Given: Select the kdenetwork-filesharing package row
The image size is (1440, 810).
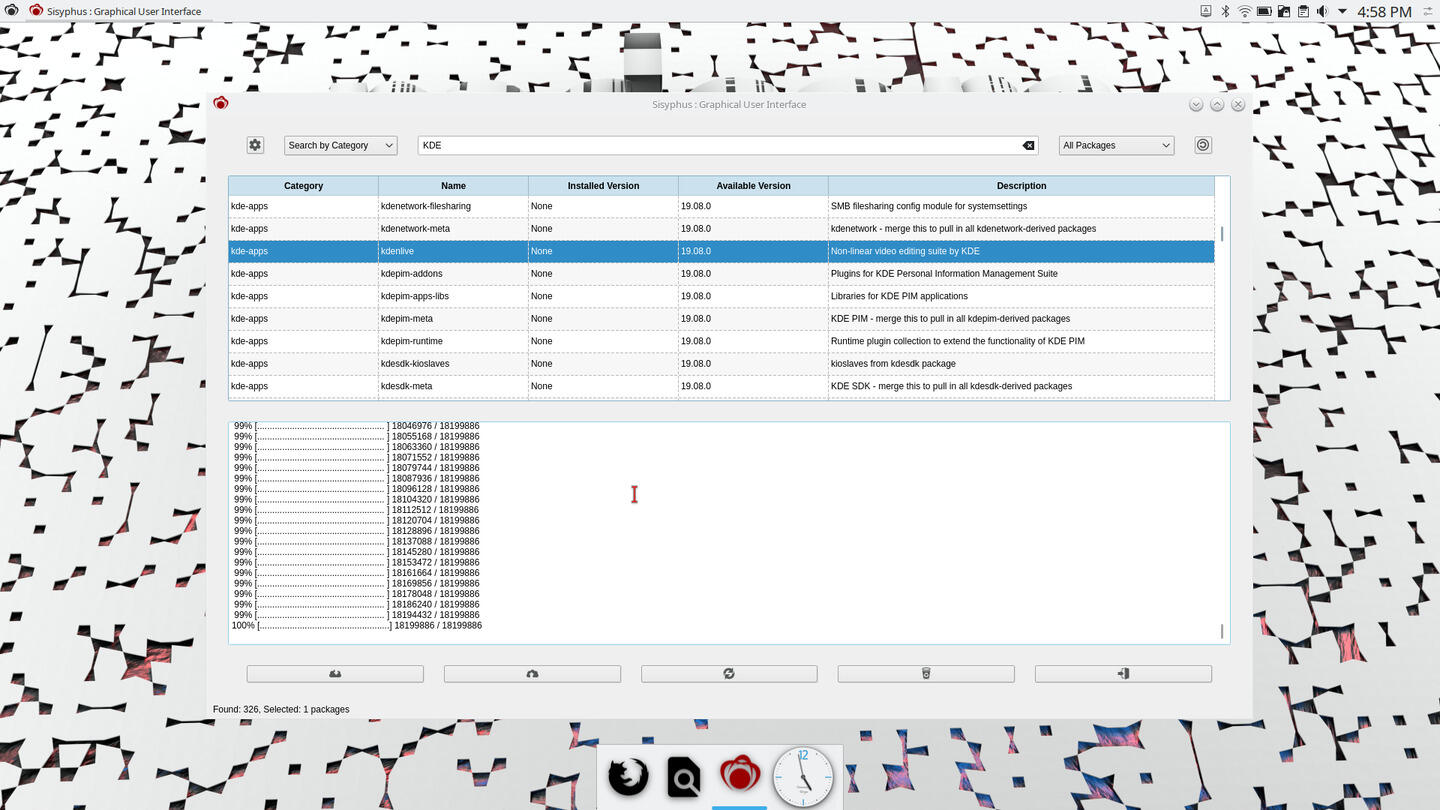Looking at the screenshot, I should [721, 206].
